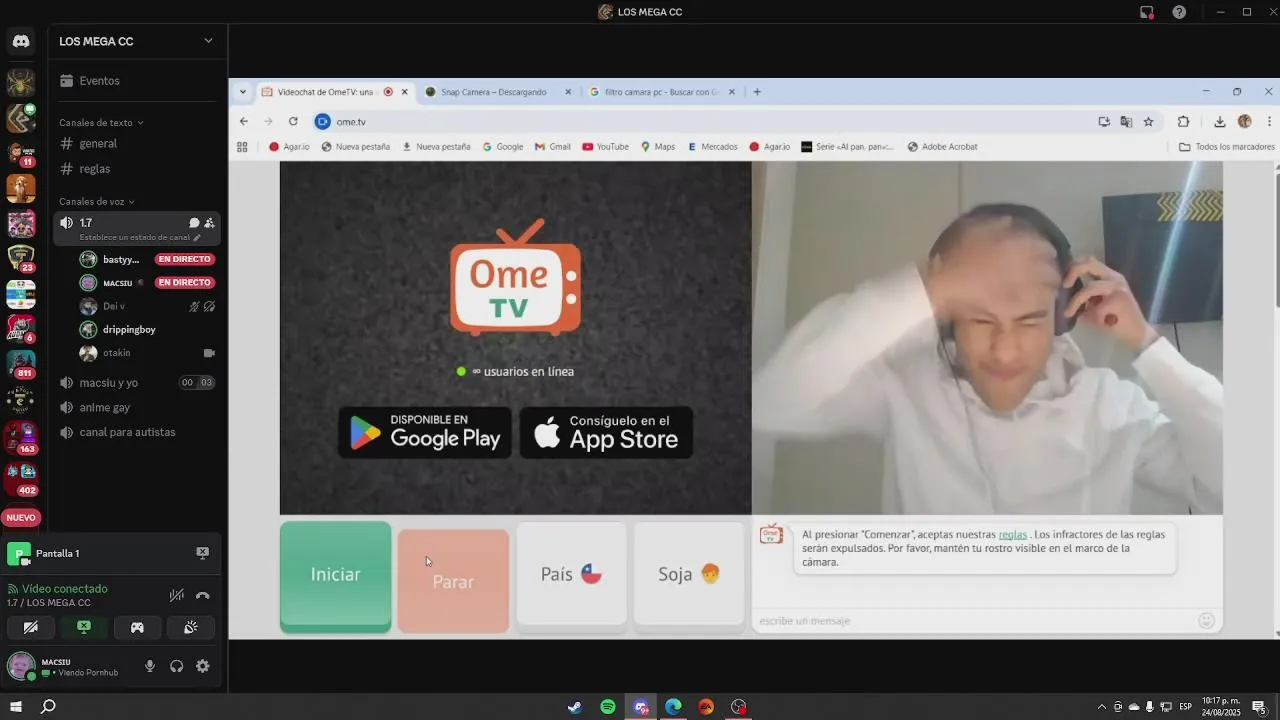Toggle noise suppression icon
This screenshot has width=1280, height=720.
coord(177,595)
